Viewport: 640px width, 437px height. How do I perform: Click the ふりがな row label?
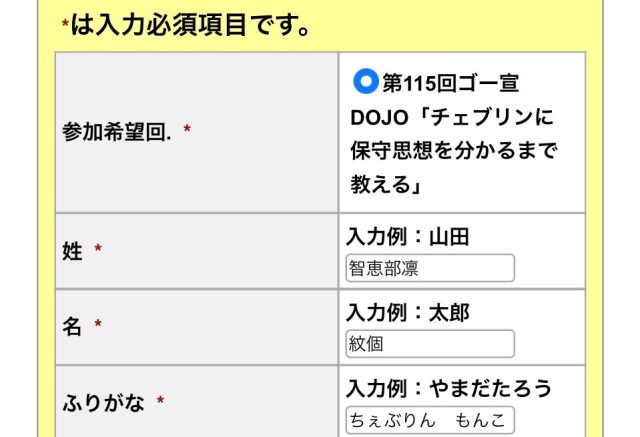click(103, 403)
